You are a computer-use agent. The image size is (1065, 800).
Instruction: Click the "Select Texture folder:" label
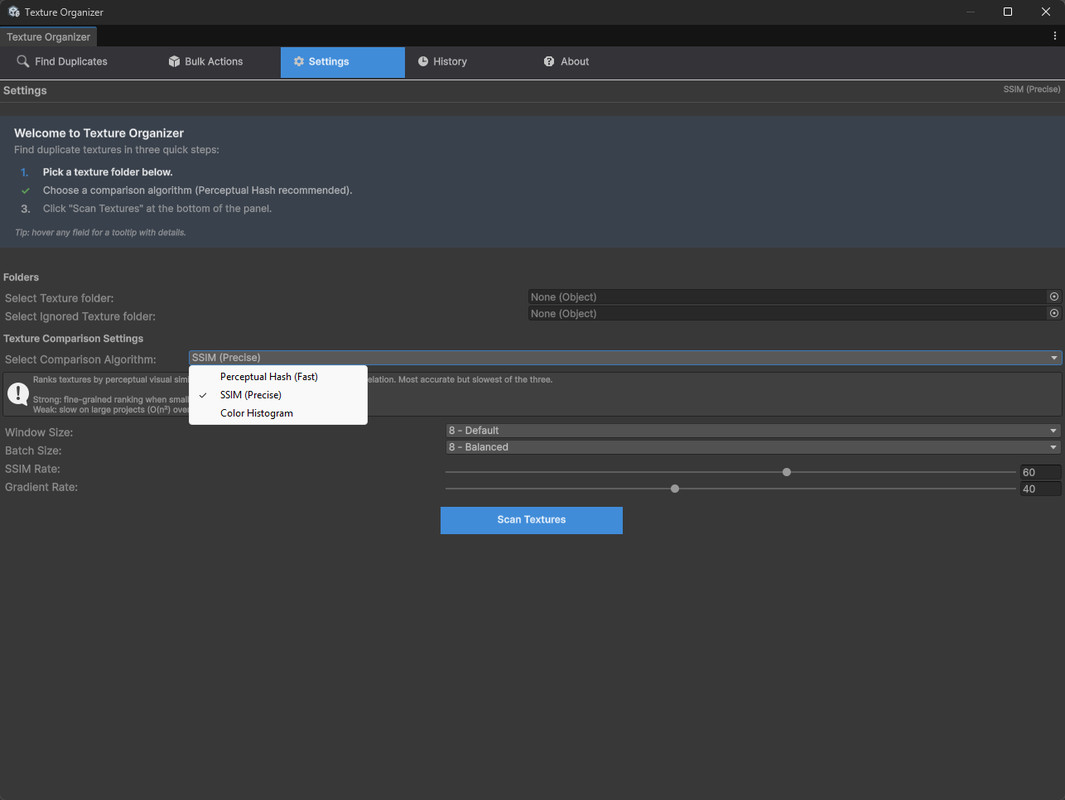pos(59,298)
